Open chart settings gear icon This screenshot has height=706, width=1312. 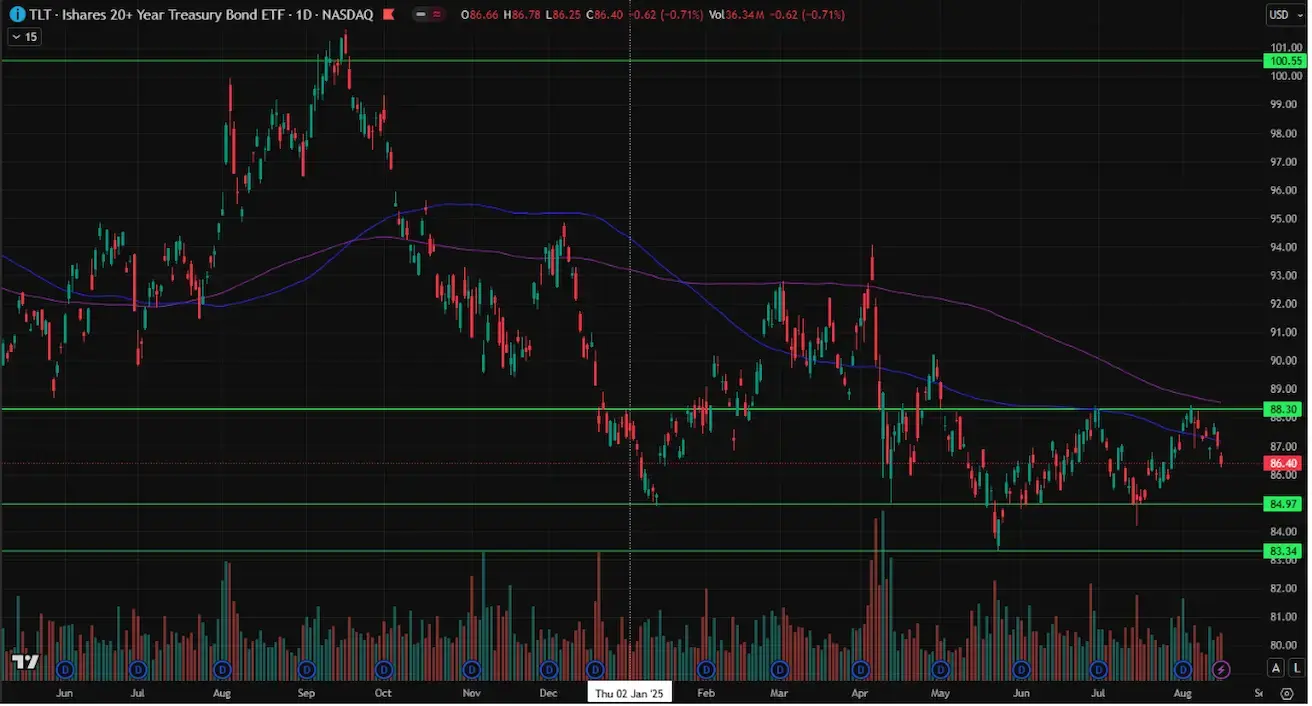click(x=1287, y=692)
